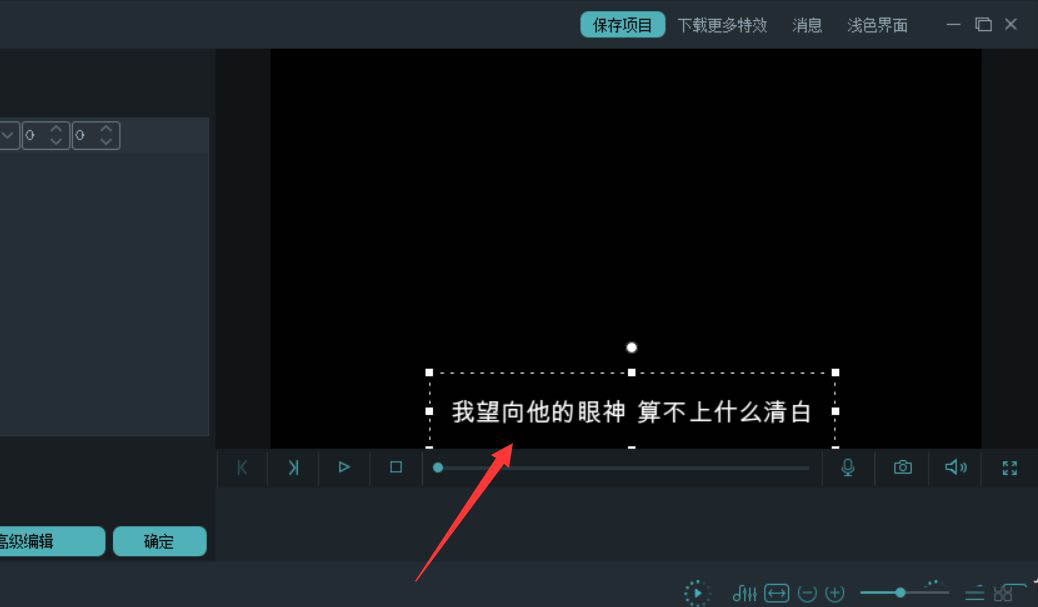Click the track management grid icon

1004,592
